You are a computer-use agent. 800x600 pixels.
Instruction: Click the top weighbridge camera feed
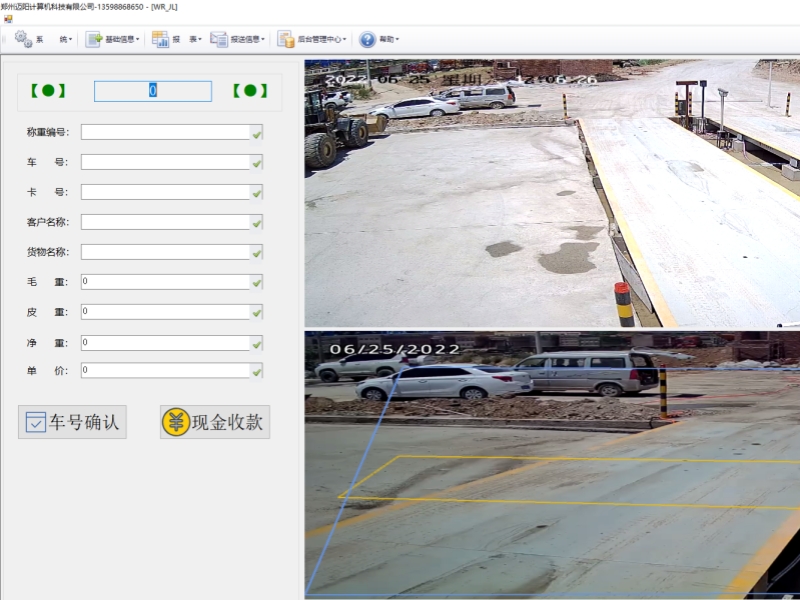point(552,192)
